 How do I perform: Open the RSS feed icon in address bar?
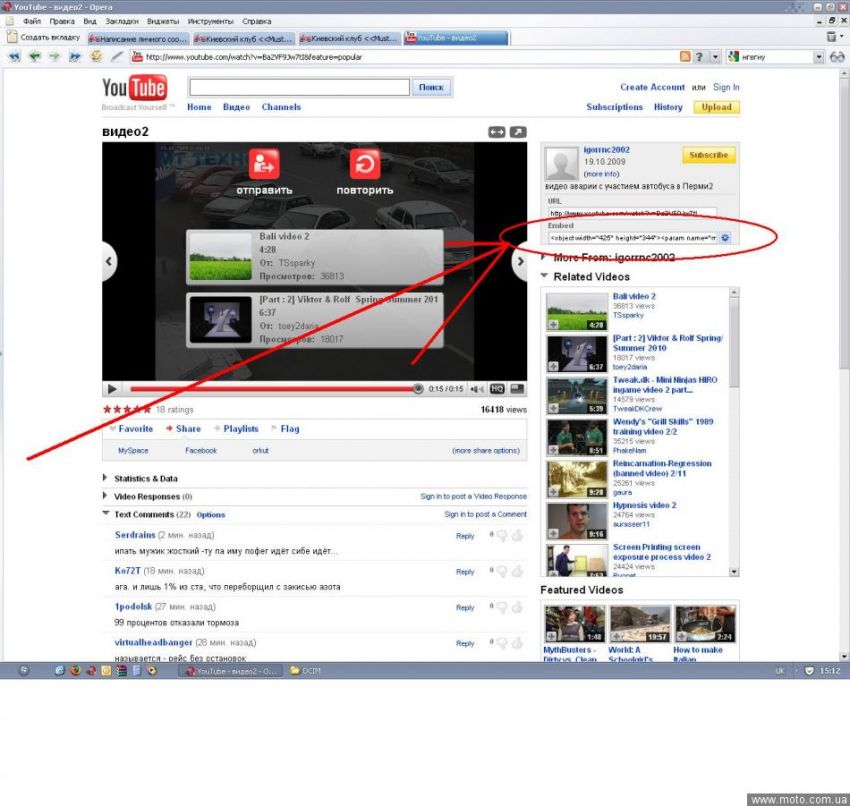coord(685,56)
